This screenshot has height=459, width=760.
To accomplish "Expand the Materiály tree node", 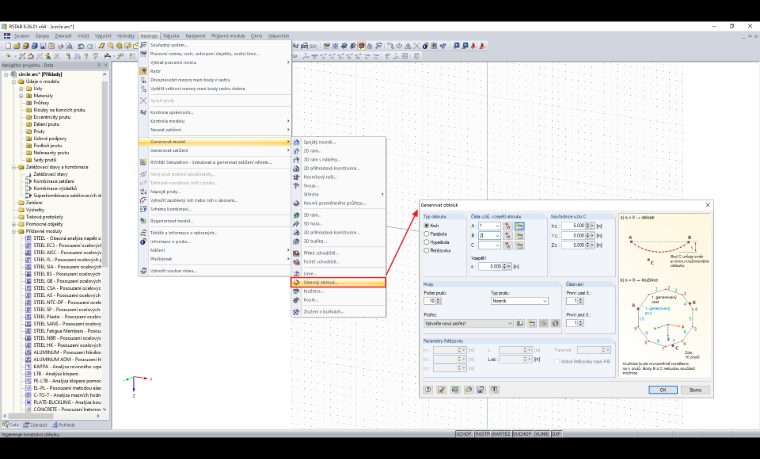I will coord(21,96).
